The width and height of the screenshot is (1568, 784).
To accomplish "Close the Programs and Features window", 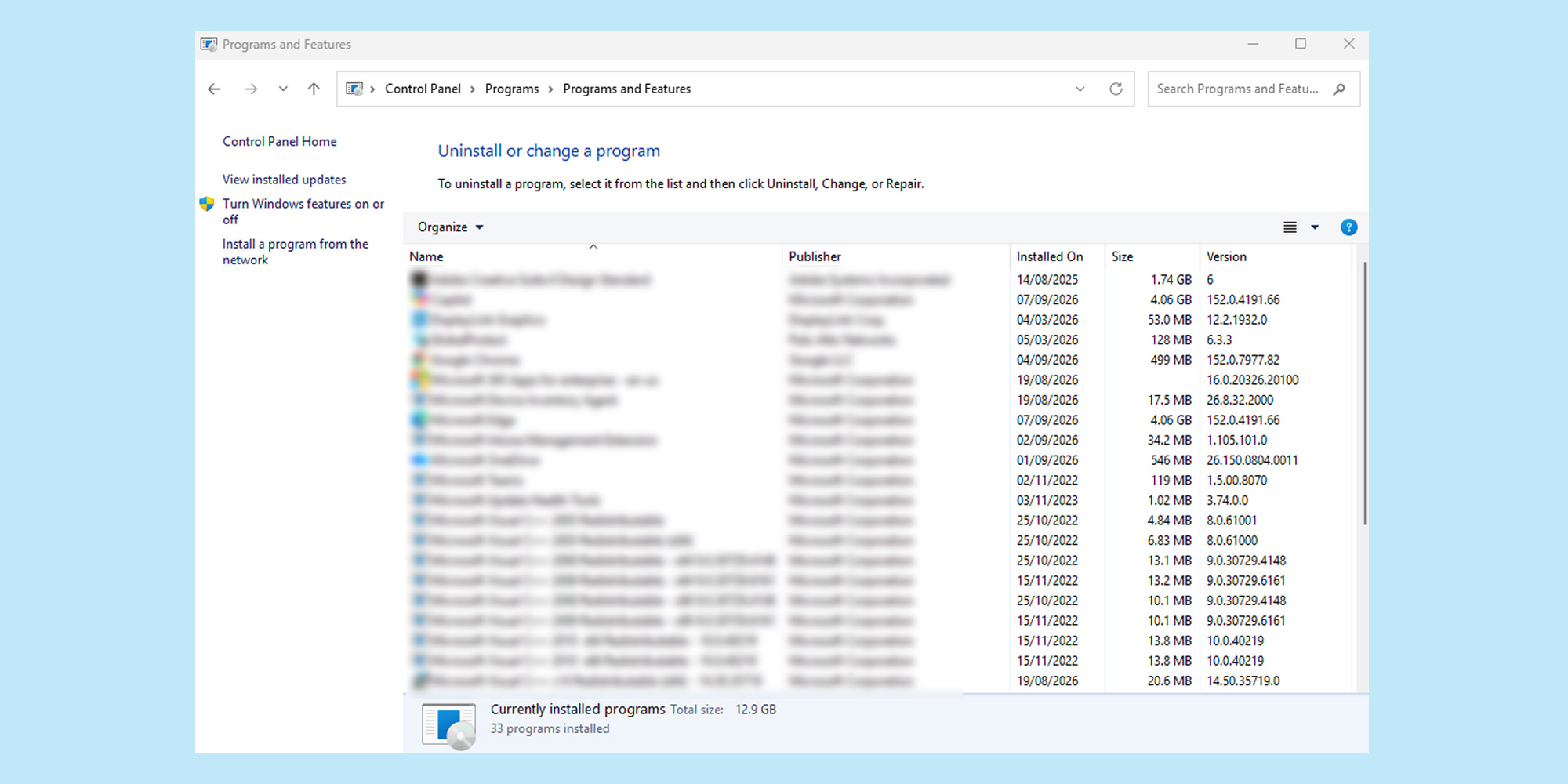I will pyautogui.click(x=1348, y=45).
